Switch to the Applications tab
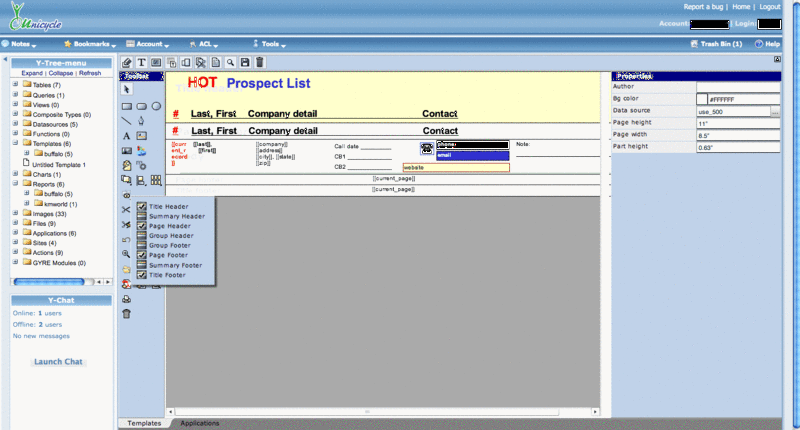 199,424
